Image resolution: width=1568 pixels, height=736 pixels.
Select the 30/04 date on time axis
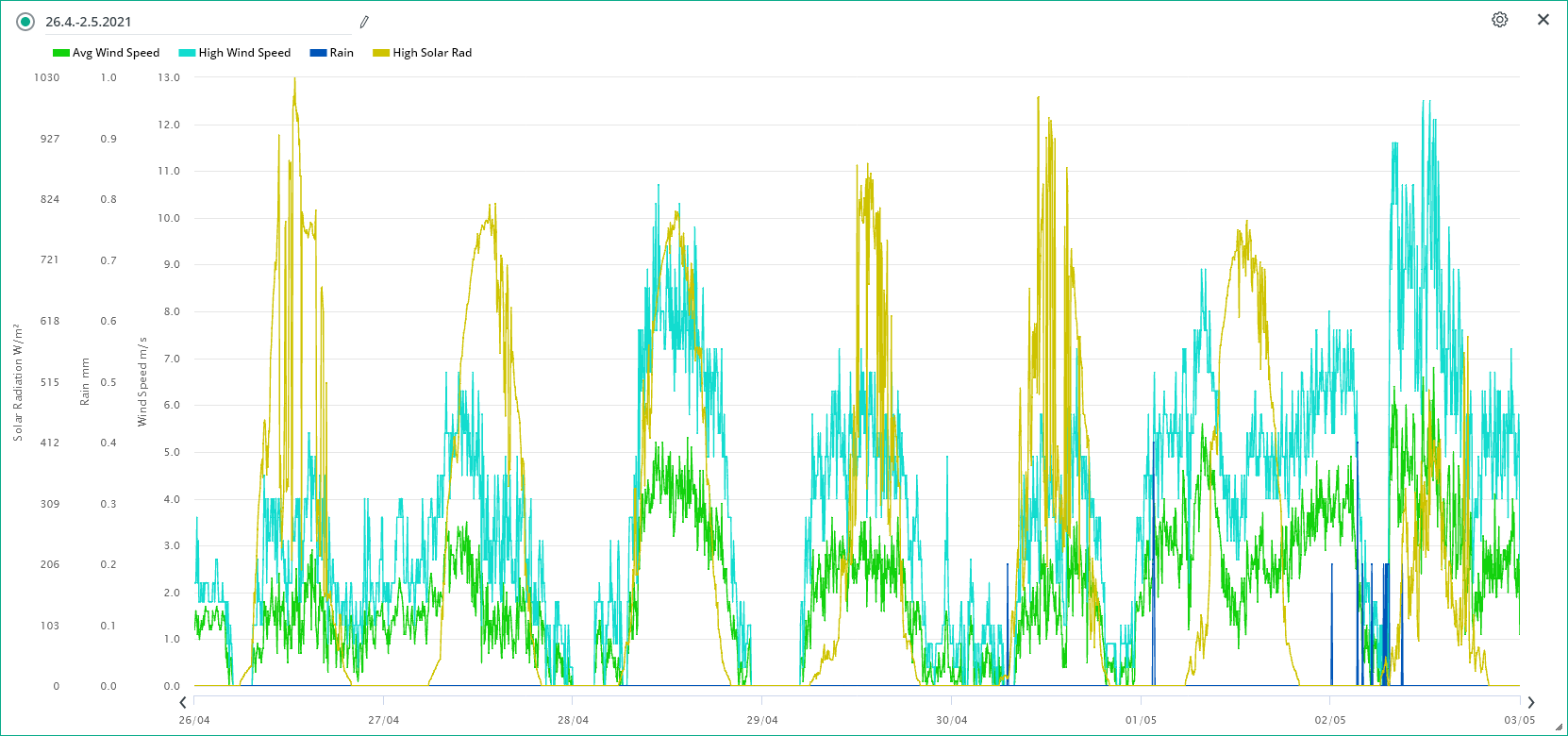pos(951,720)
